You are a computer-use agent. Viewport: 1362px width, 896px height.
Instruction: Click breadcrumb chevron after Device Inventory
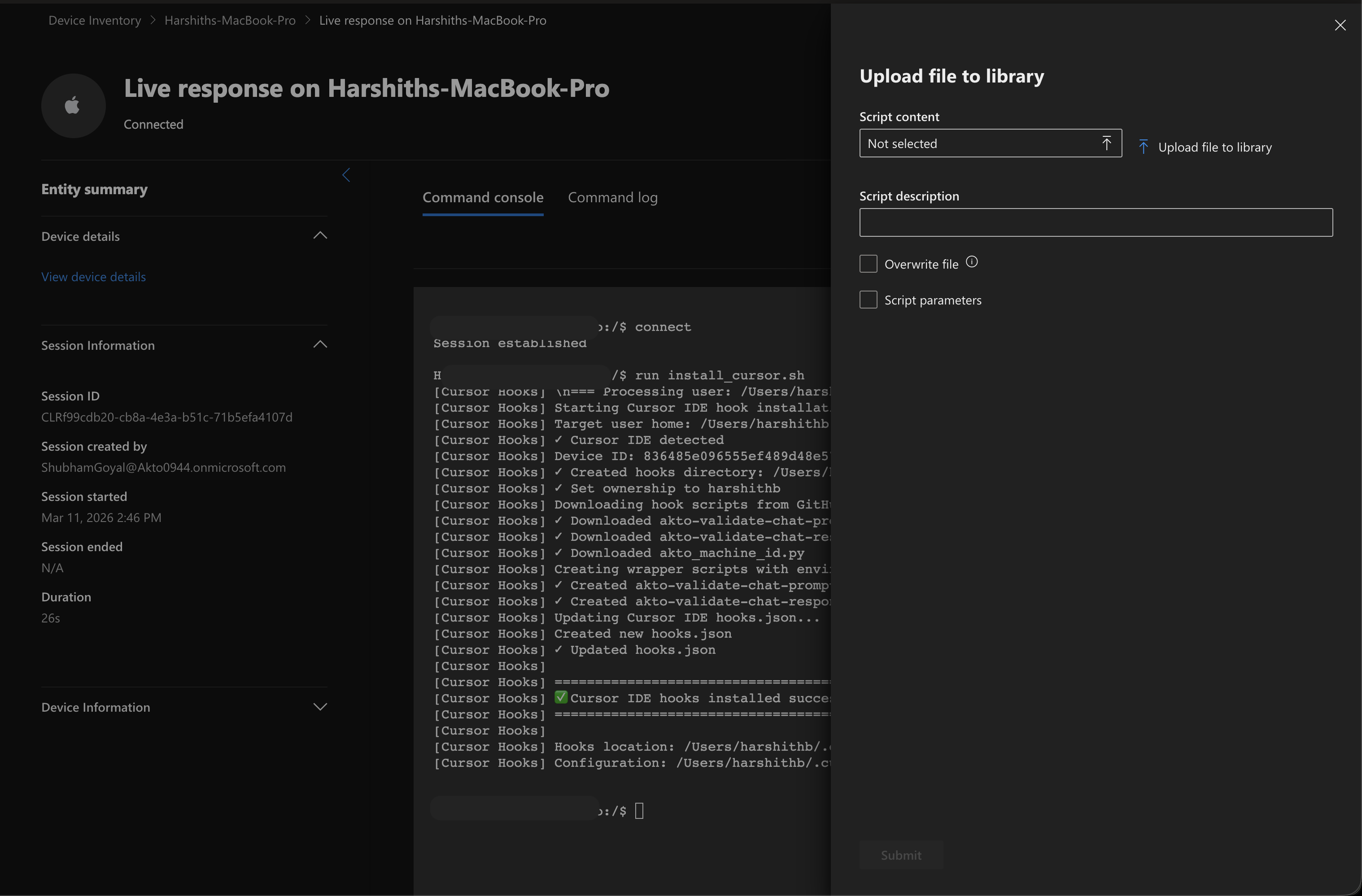click(153, 21)
